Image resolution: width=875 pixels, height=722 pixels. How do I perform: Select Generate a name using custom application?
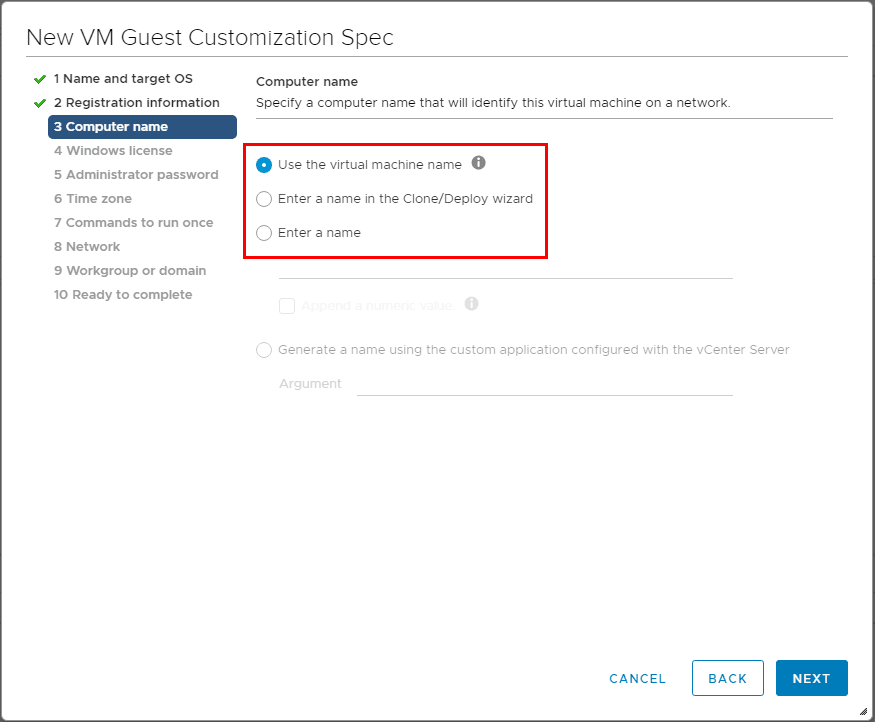(264, 350)
